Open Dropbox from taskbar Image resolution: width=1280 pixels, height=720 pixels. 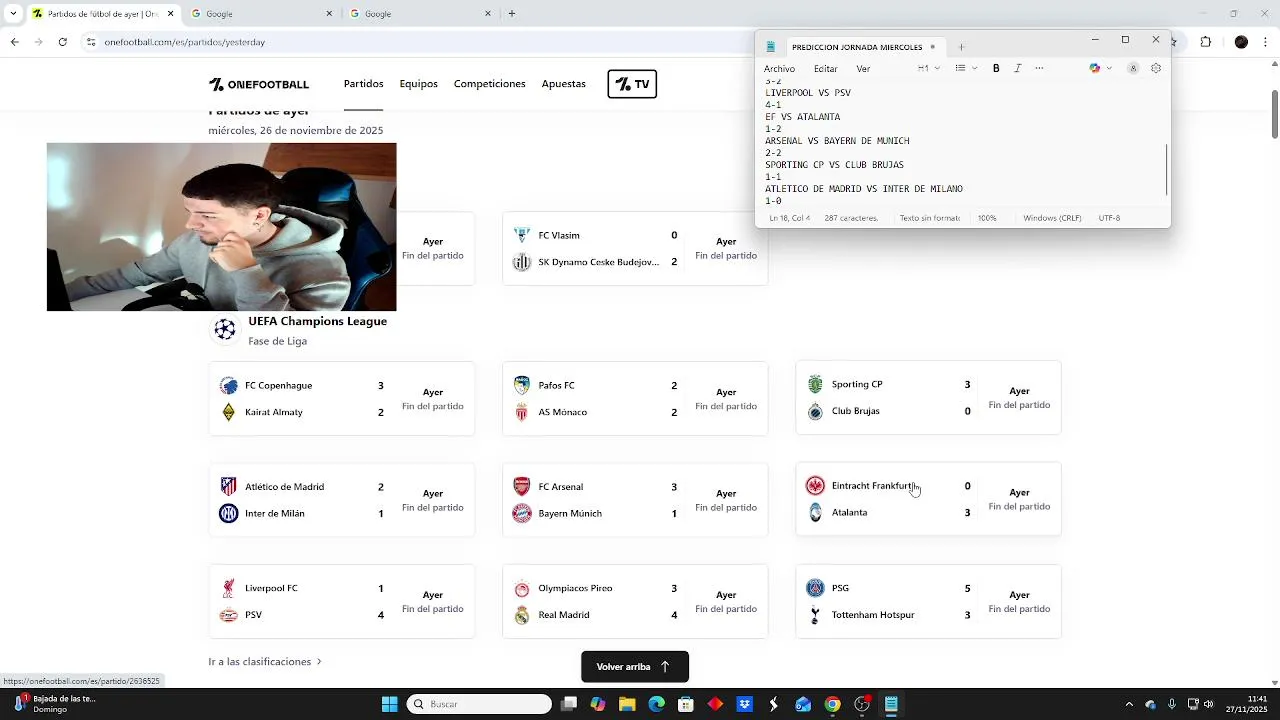coord(744,704)
